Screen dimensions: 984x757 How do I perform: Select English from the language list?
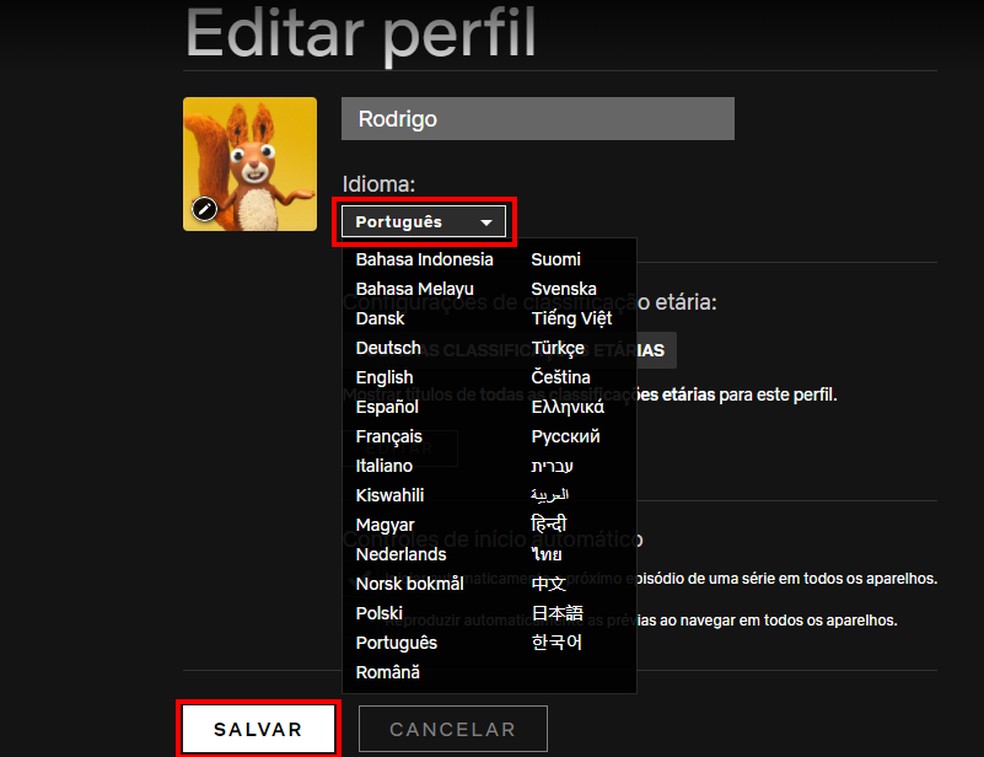click(x=384, y=377)
